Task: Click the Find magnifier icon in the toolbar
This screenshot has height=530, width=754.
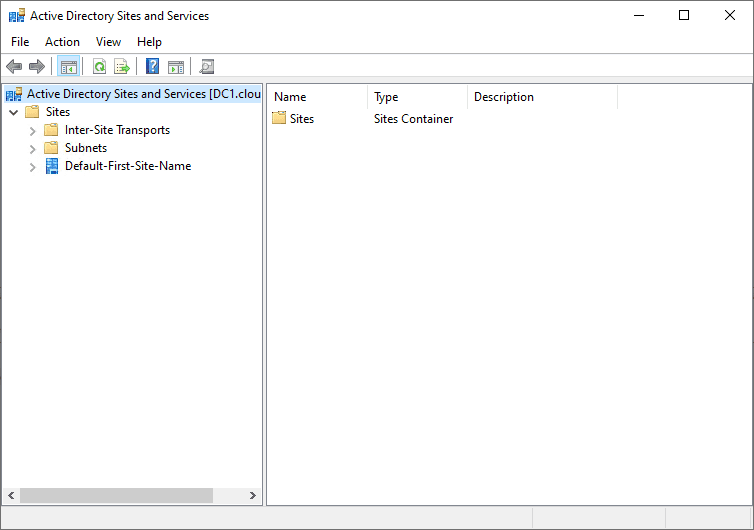Action: pos(207,66)
